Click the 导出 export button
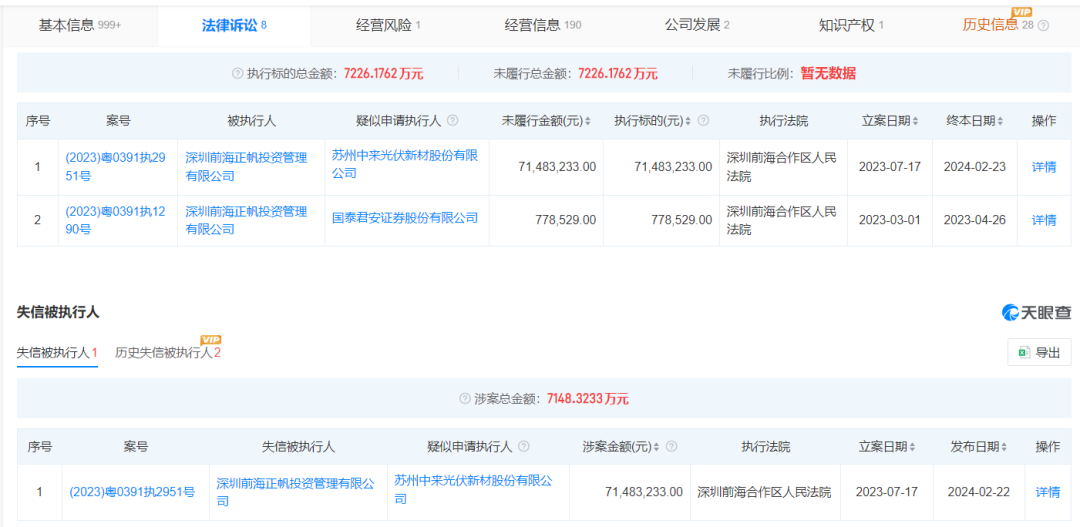The height and width of the screenshot is (527, 1080). pyautogui.click(x=1039, y=352)
